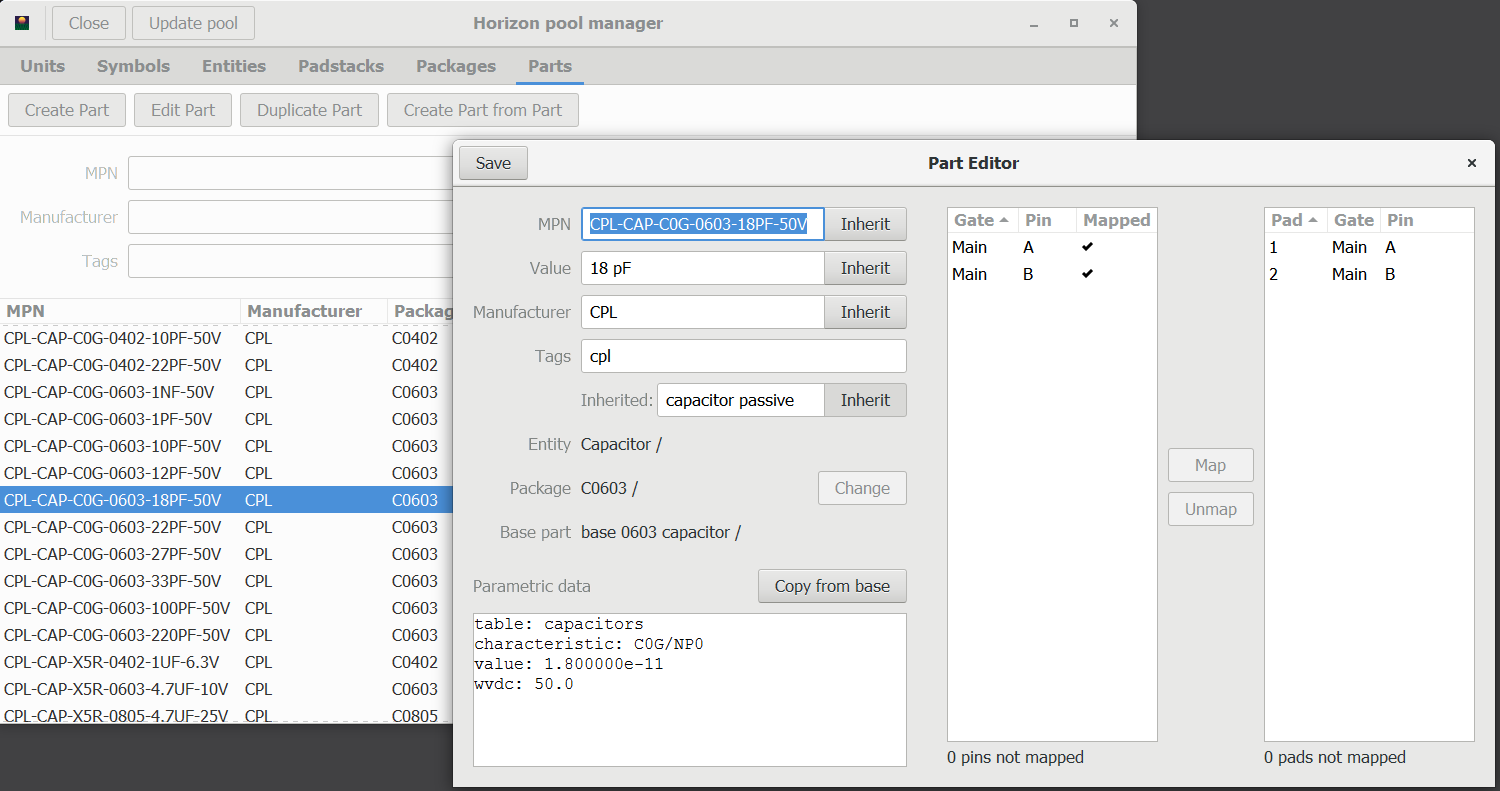Switch to the Units tab
The image size is (1500, 791).
pos(43,66)
